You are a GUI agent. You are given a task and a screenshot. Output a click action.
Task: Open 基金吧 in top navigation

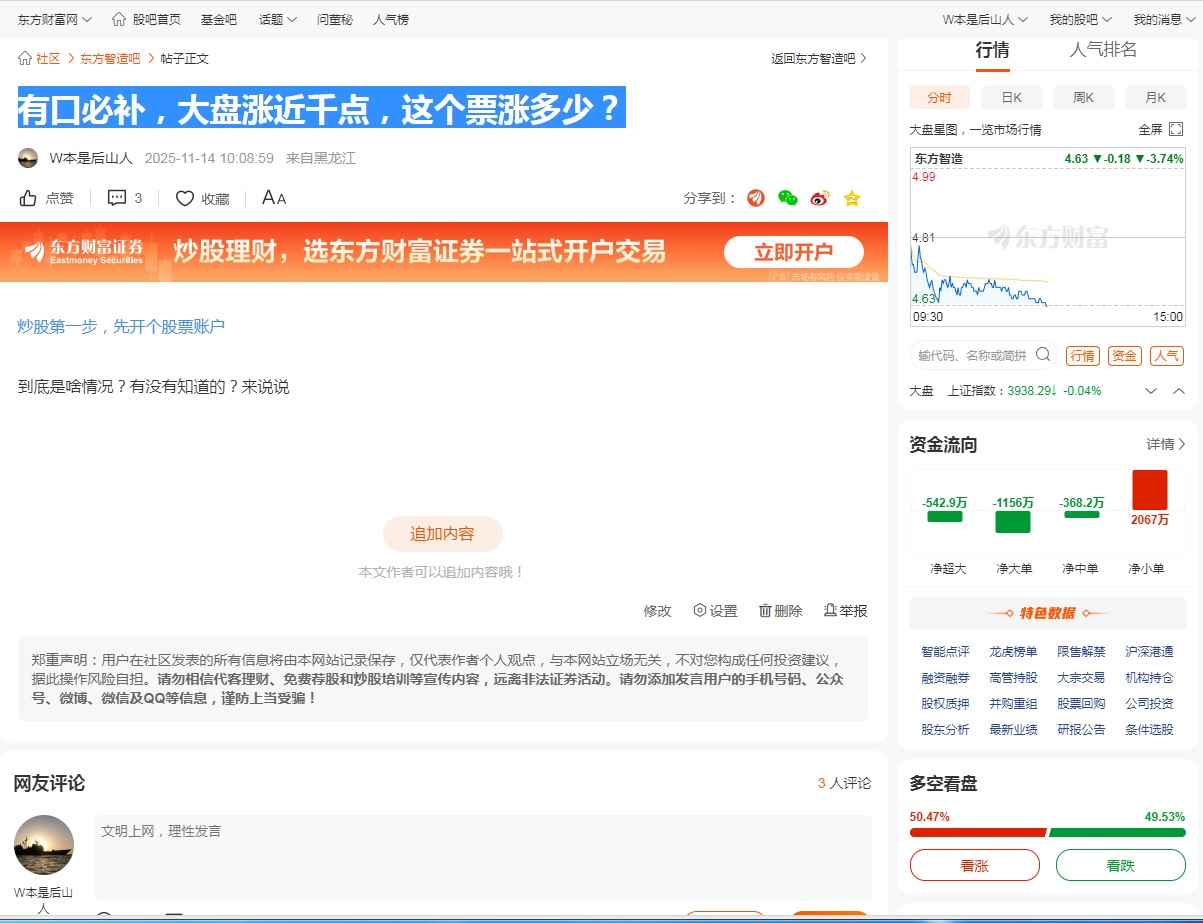click(x=219, y=19)
